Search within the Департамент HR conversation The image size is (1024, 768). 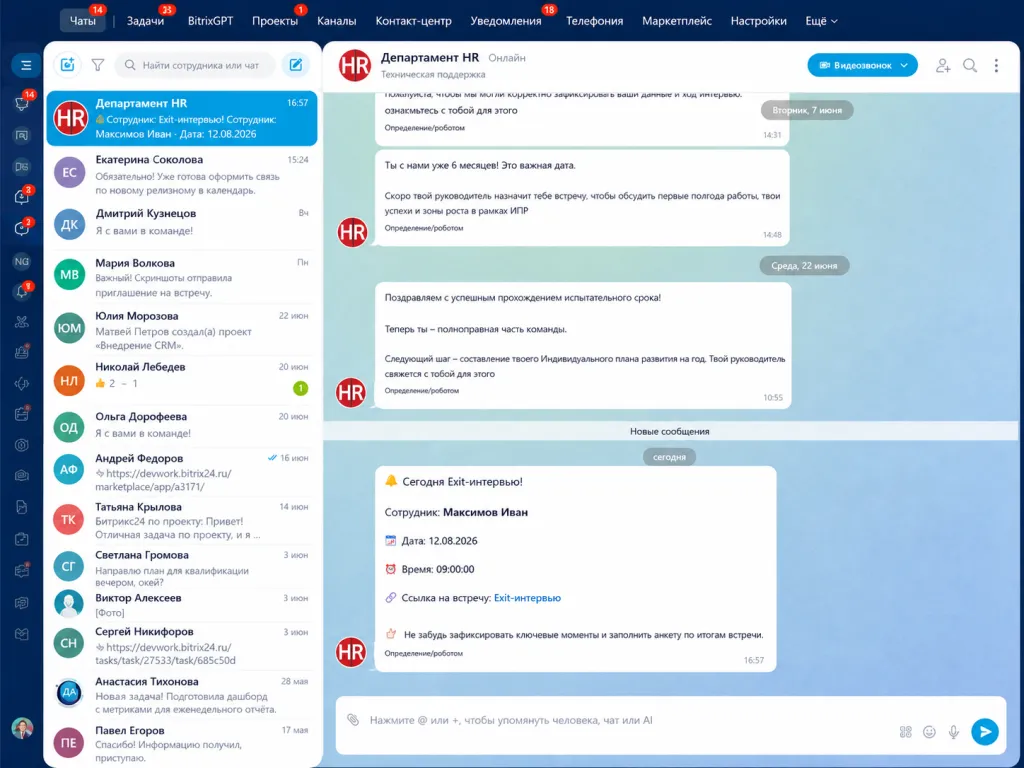point(970,65)
